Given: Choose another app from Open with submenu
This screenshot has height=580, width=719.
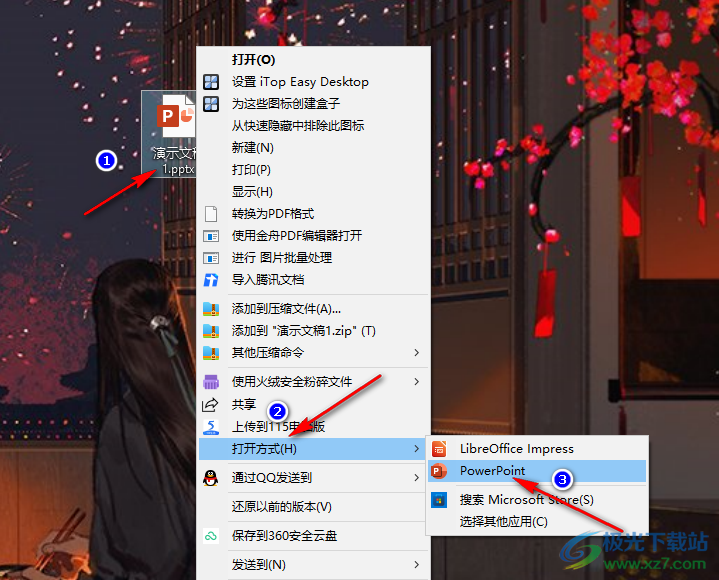Looking at the screenshot, I should (x=503, y=521).
